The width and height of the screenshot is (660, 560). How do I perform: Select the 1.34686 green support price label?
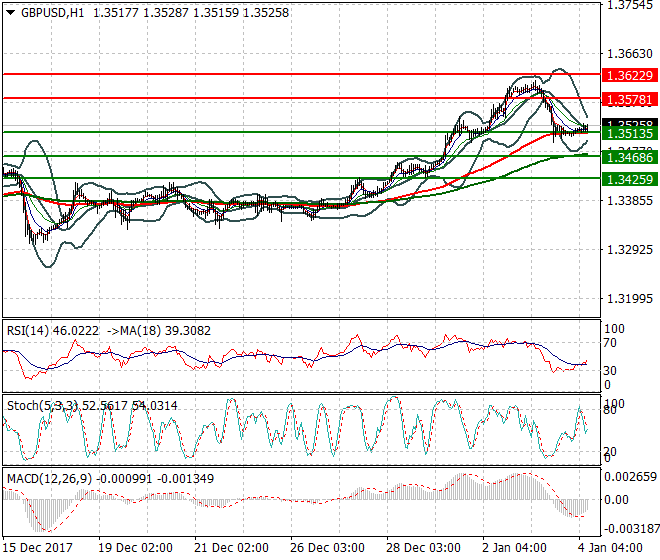click(630, 157)
